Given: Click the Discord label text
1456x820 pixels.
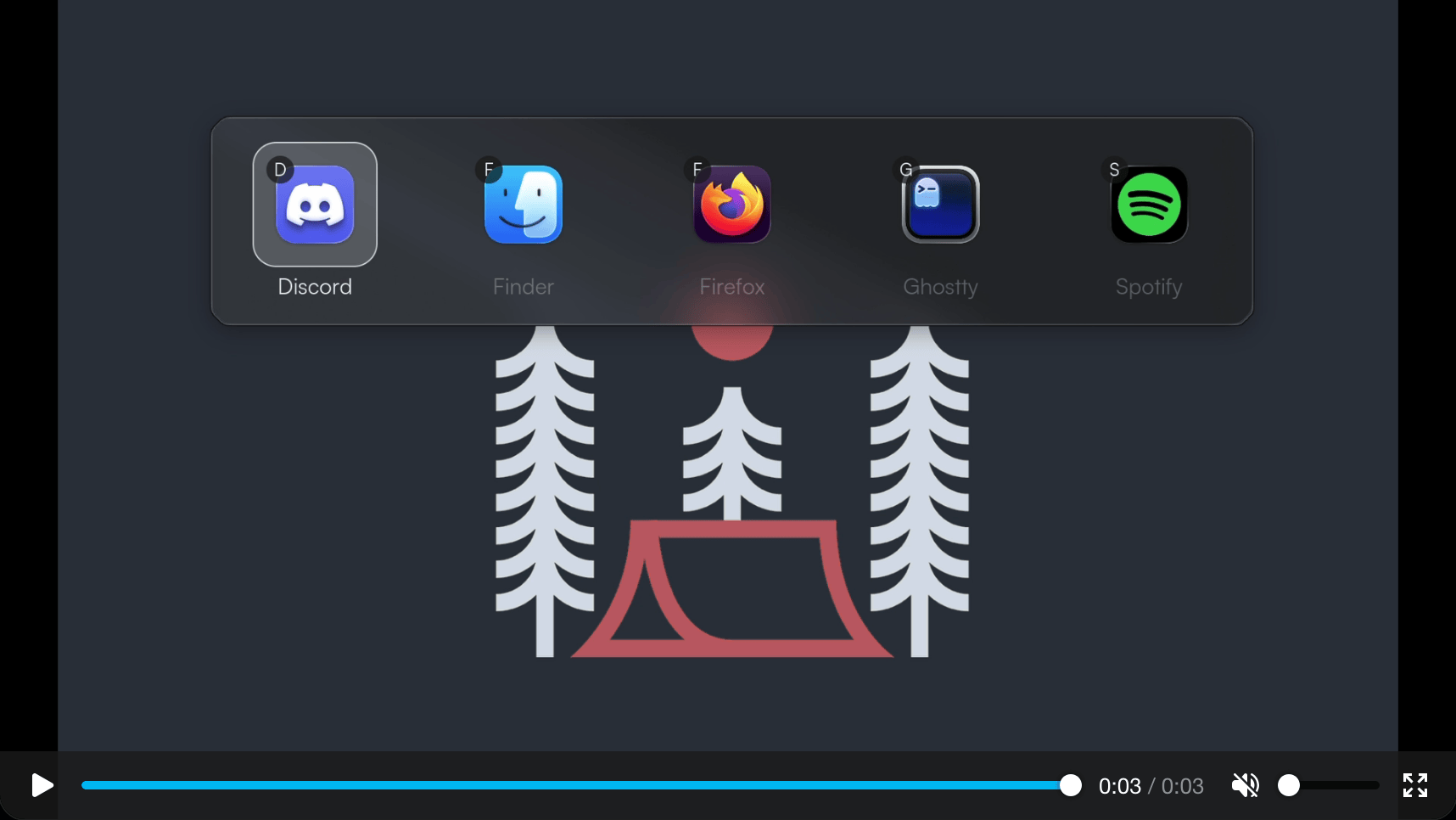Looking at the screenshot, I should click(315, 287).
